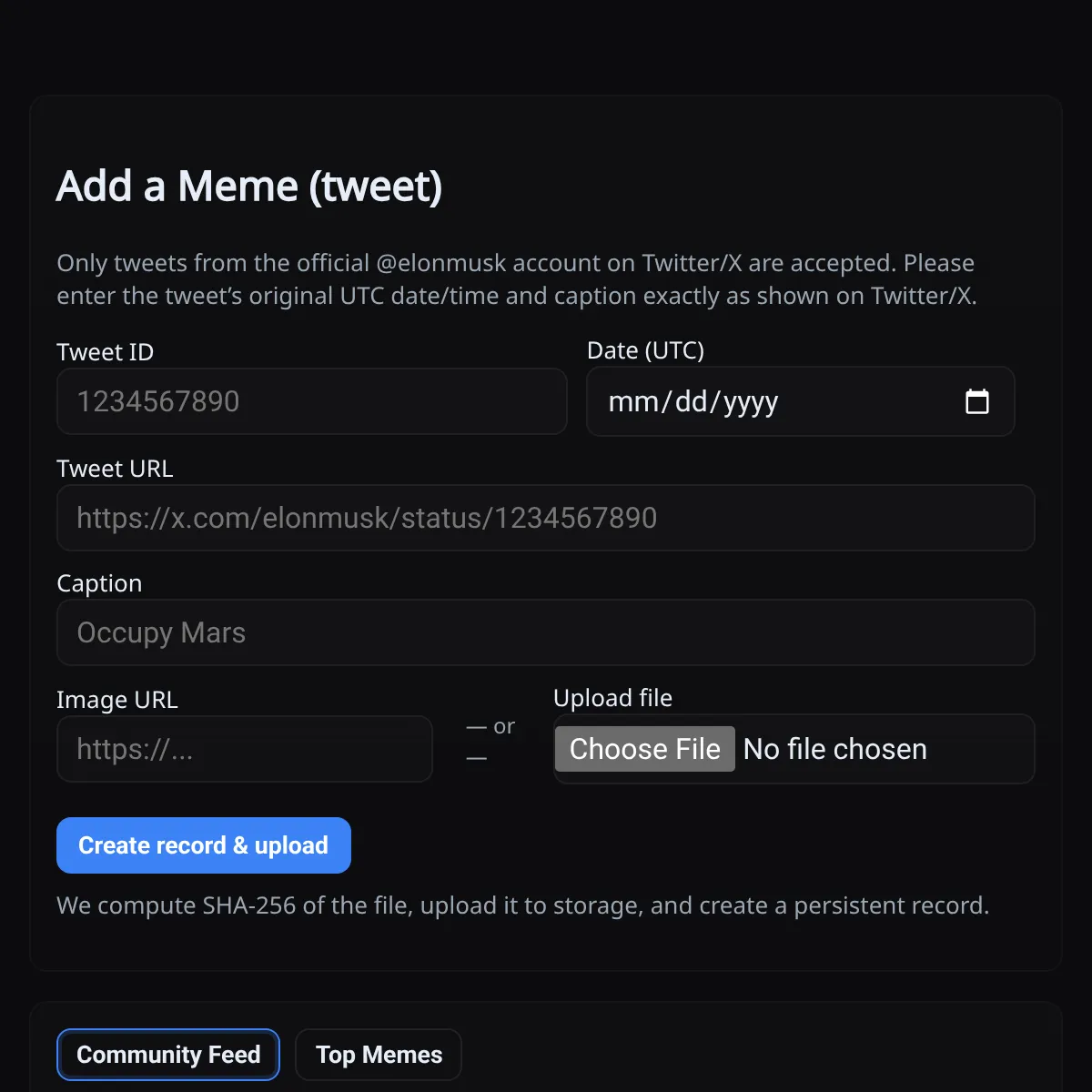Click the Tweet ID label
This screenshot has height=1092, width=1092.
point(105,352)
